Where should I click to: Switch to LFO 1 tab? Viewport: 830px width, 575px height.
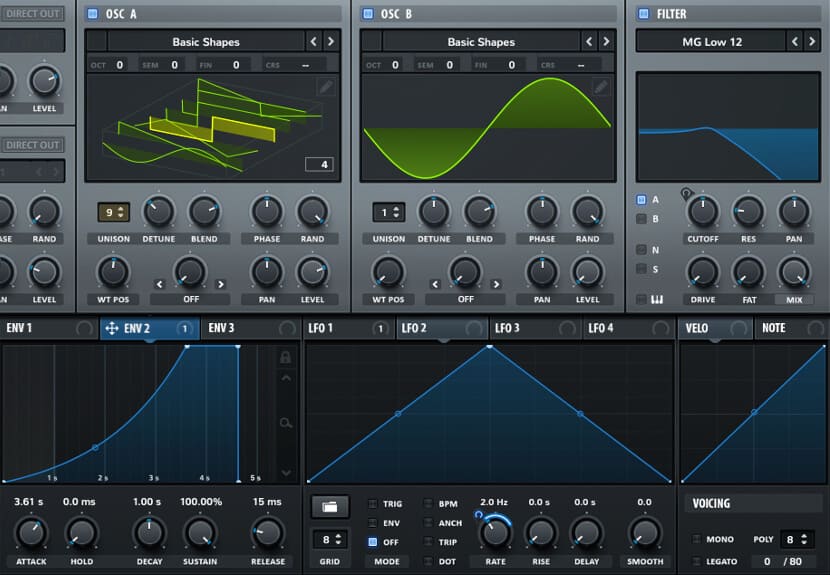point(349,328)
